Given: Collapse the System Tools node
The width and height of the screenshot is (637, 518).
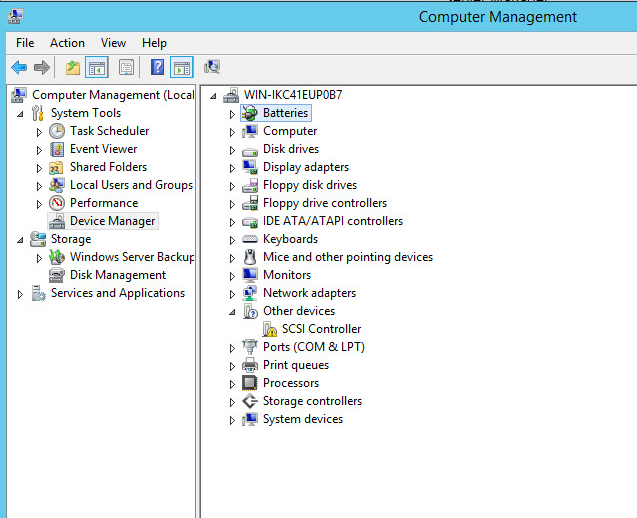Looking at the screenshot, I should [20, 115].
